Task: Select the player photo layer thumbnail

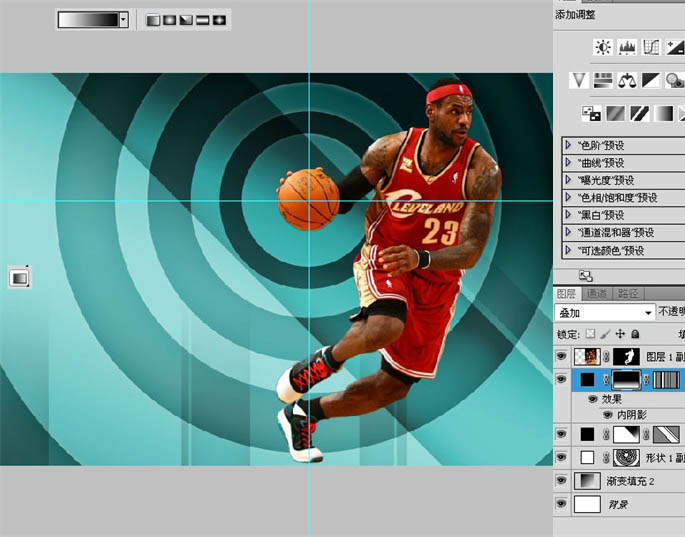Action: 587,357
